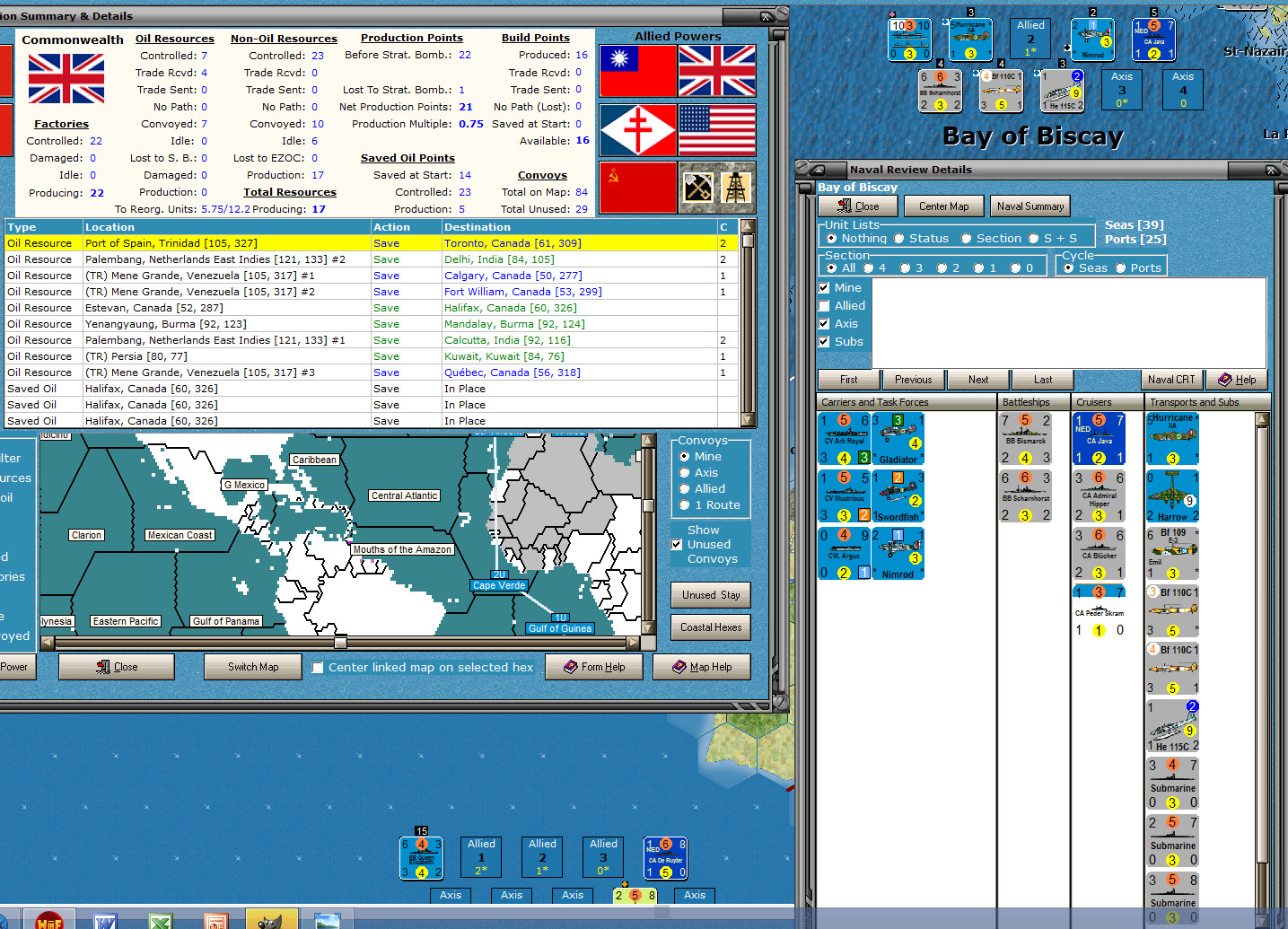Image resolution: width=1288 pixels, height=929 pixels.
Task: Click the Previous button
Action: (913, 380)
